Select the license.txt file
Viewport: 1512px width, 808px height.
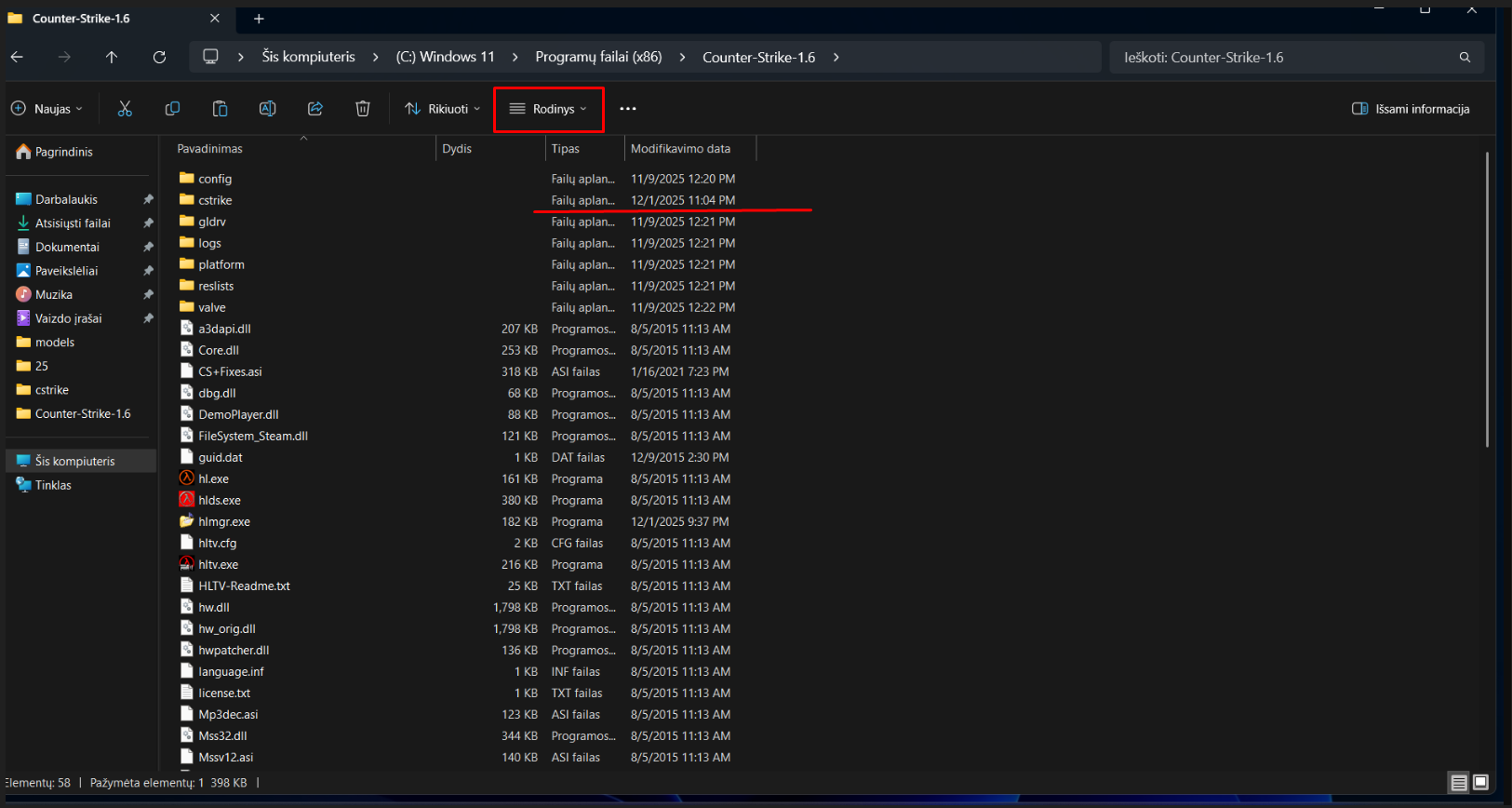(224, 693)
